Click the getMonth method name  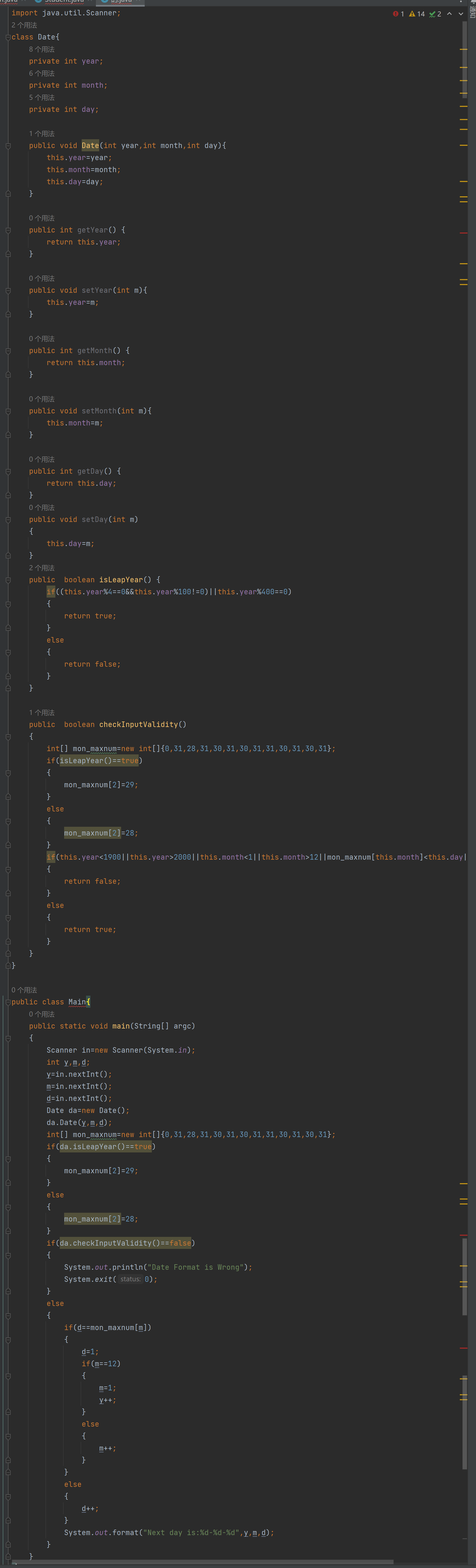pyautogui.click(x=95, y=351)
